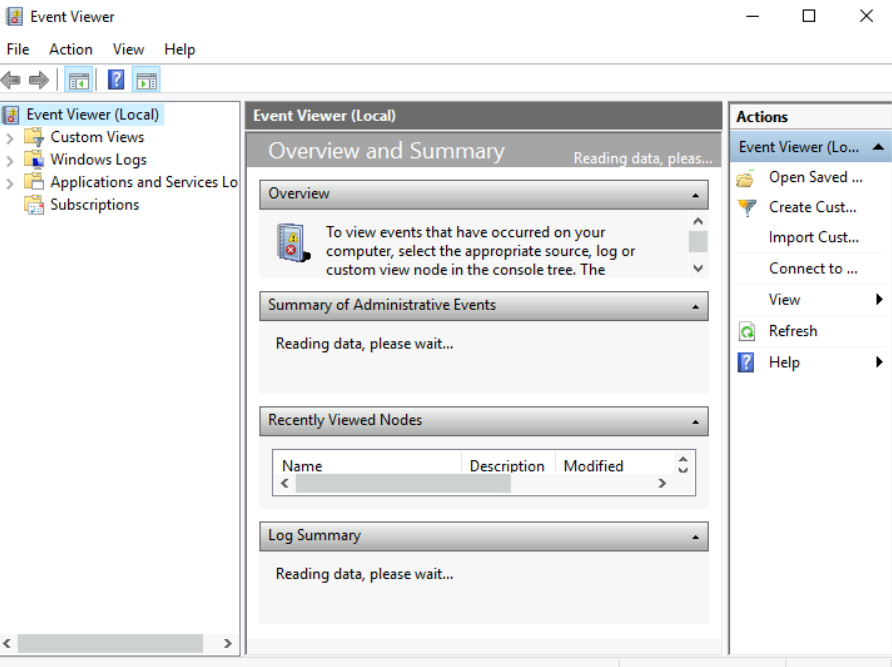892x667 pixels.
Task: Click the Subscriptions folder icon
Action: point(34,204)
